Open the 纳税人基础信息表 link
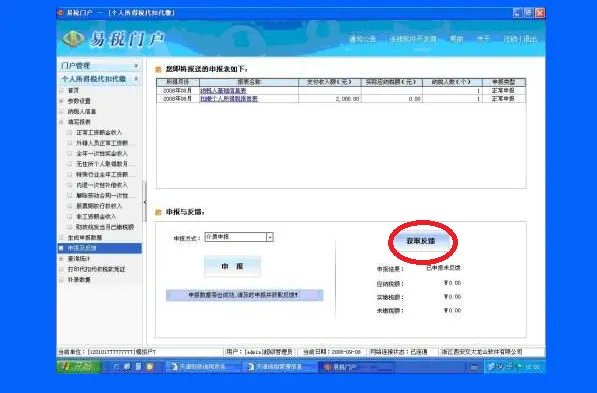Screen dimensions: 597x393 (223, 91)
